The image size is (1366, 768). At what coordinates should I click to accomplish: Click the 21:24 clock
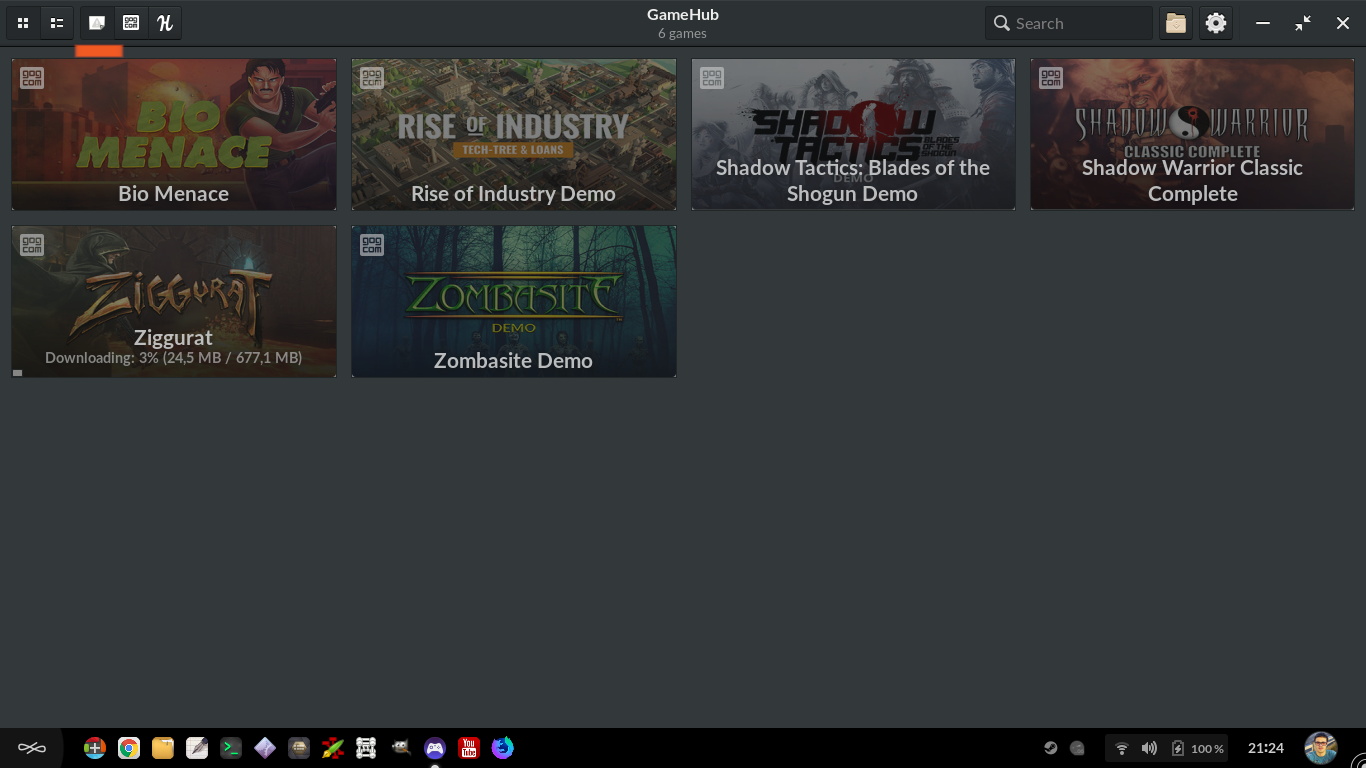pyautogui.click(x=1266, y=748)
